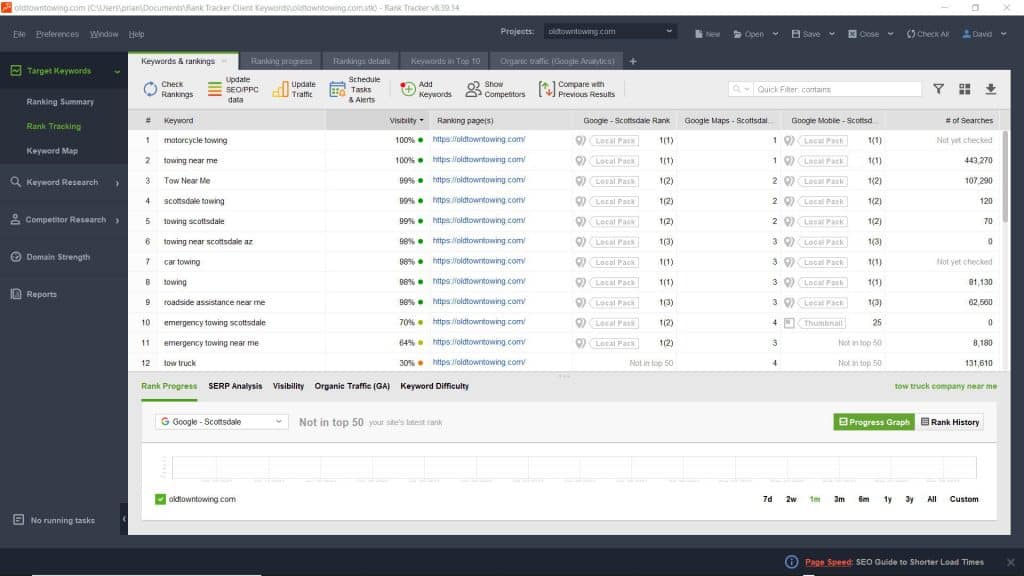1024x576 pixels.
Task: Expand the Open button dropdown arrow
Action: click(x=775, y=34)
